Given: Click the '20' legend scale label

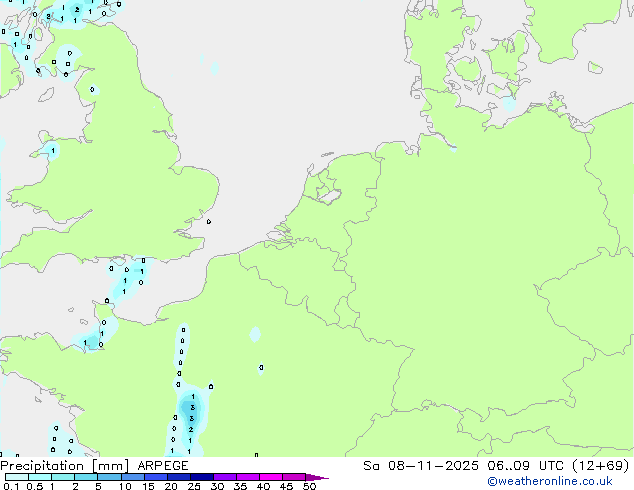Looking at the screenshot, I should (x=171, y=486).
